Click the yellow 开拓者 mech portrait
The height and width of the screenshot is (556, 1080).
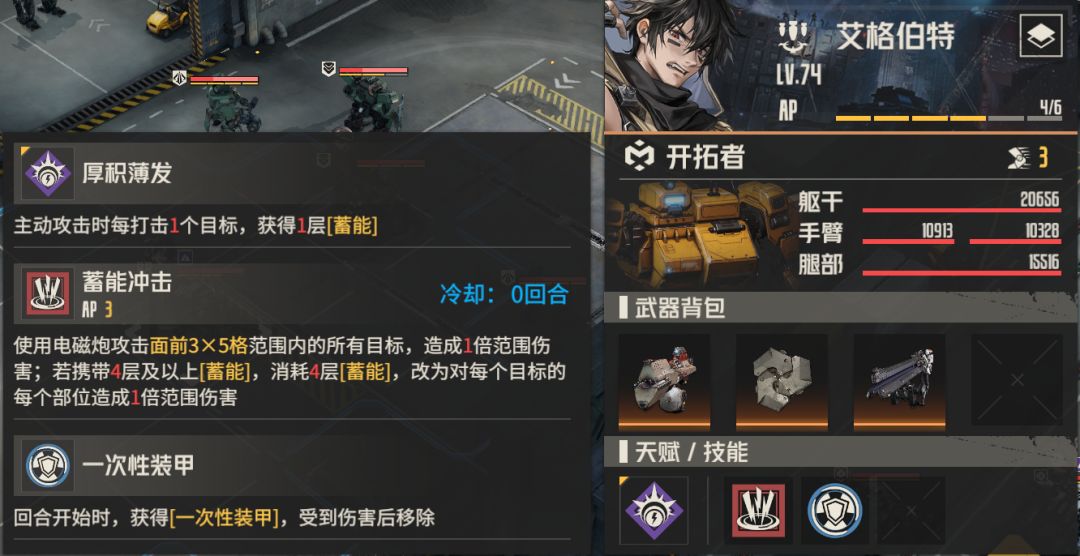(x=698, y=234)
